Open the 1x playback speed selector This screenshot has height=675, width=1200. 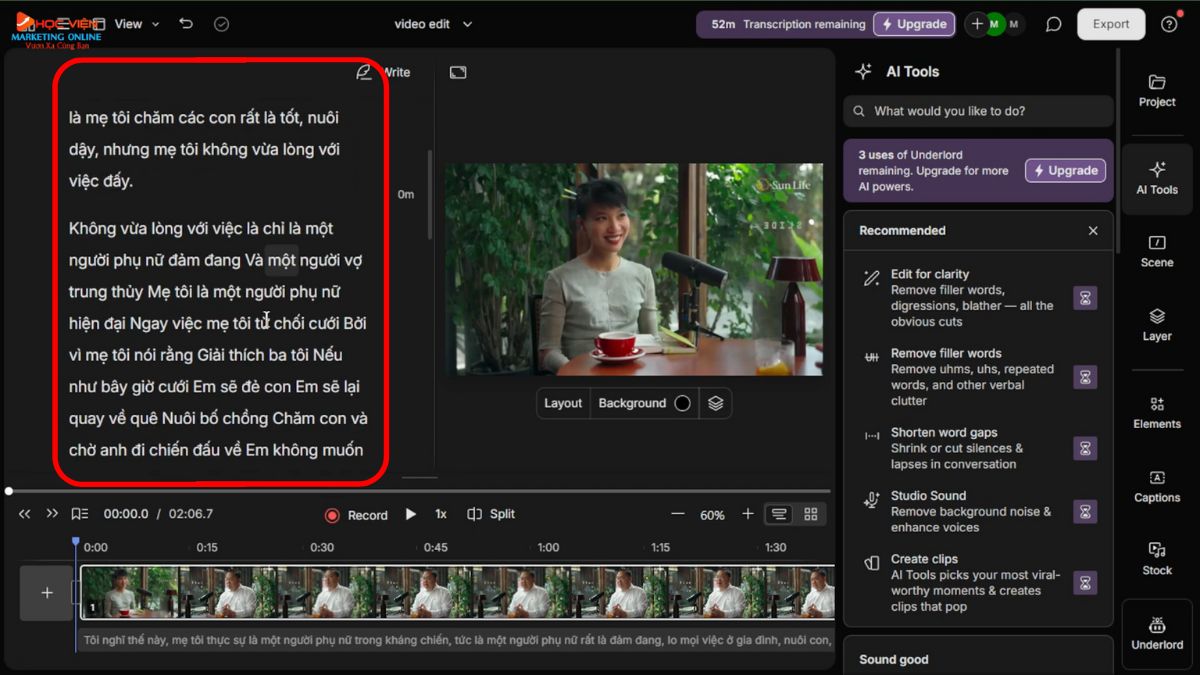[440, 514]
